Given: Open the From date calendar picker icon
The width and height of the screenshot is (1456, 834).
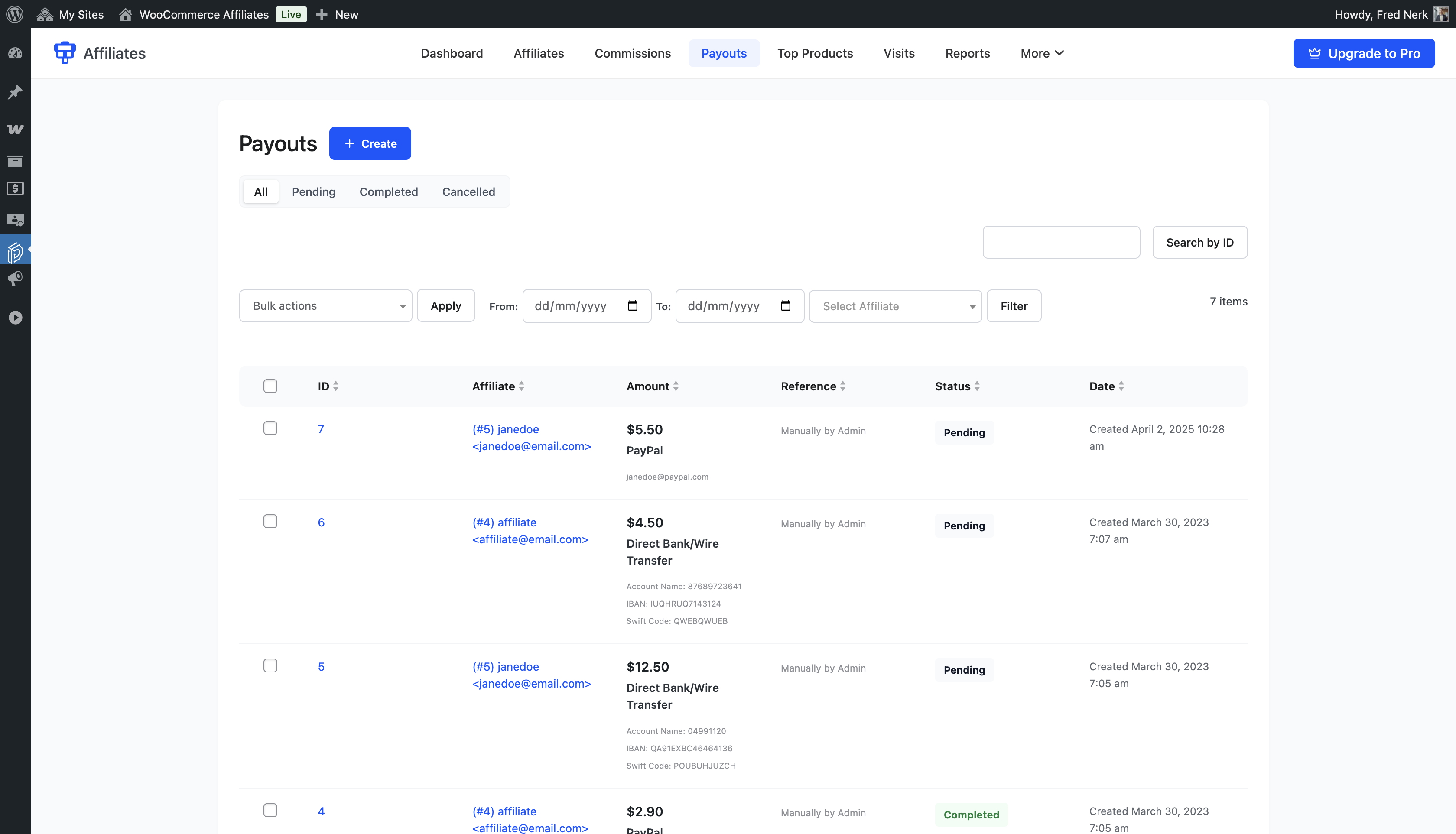Looking at the screenshot, I should pos(632,306).
